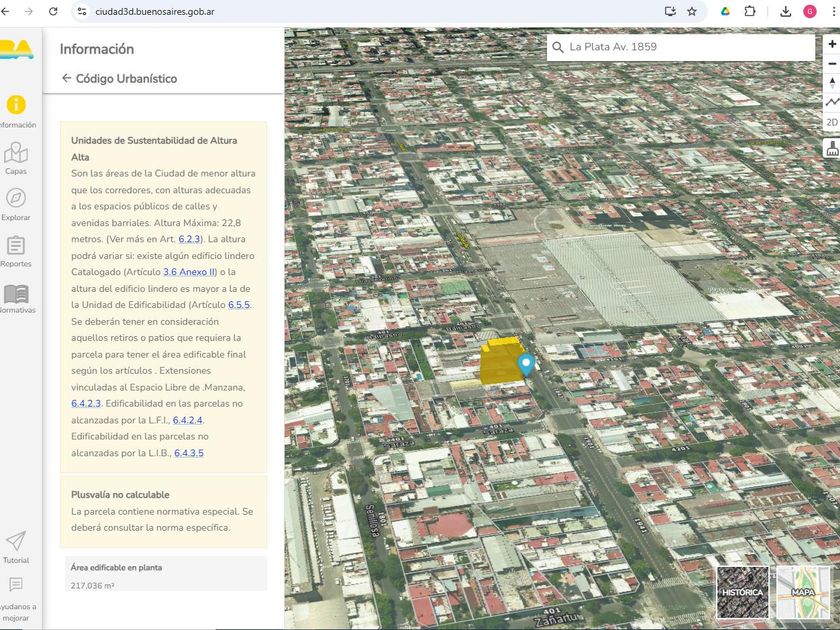This screenshot has width=840, height=630.
Task: Switch to HISTÓRICA basemap thumbnail
Action: (x=743, y=592)
